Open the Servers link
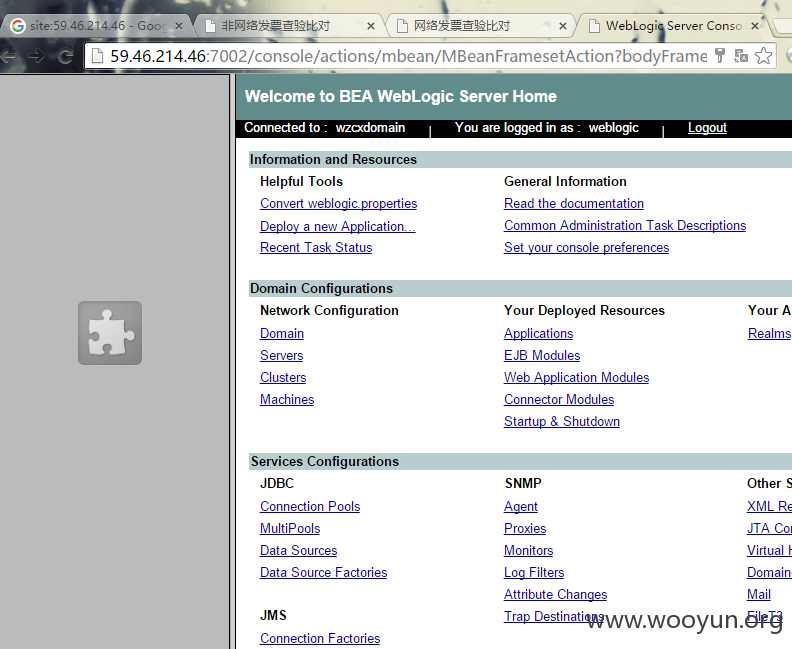 [281, 356]
